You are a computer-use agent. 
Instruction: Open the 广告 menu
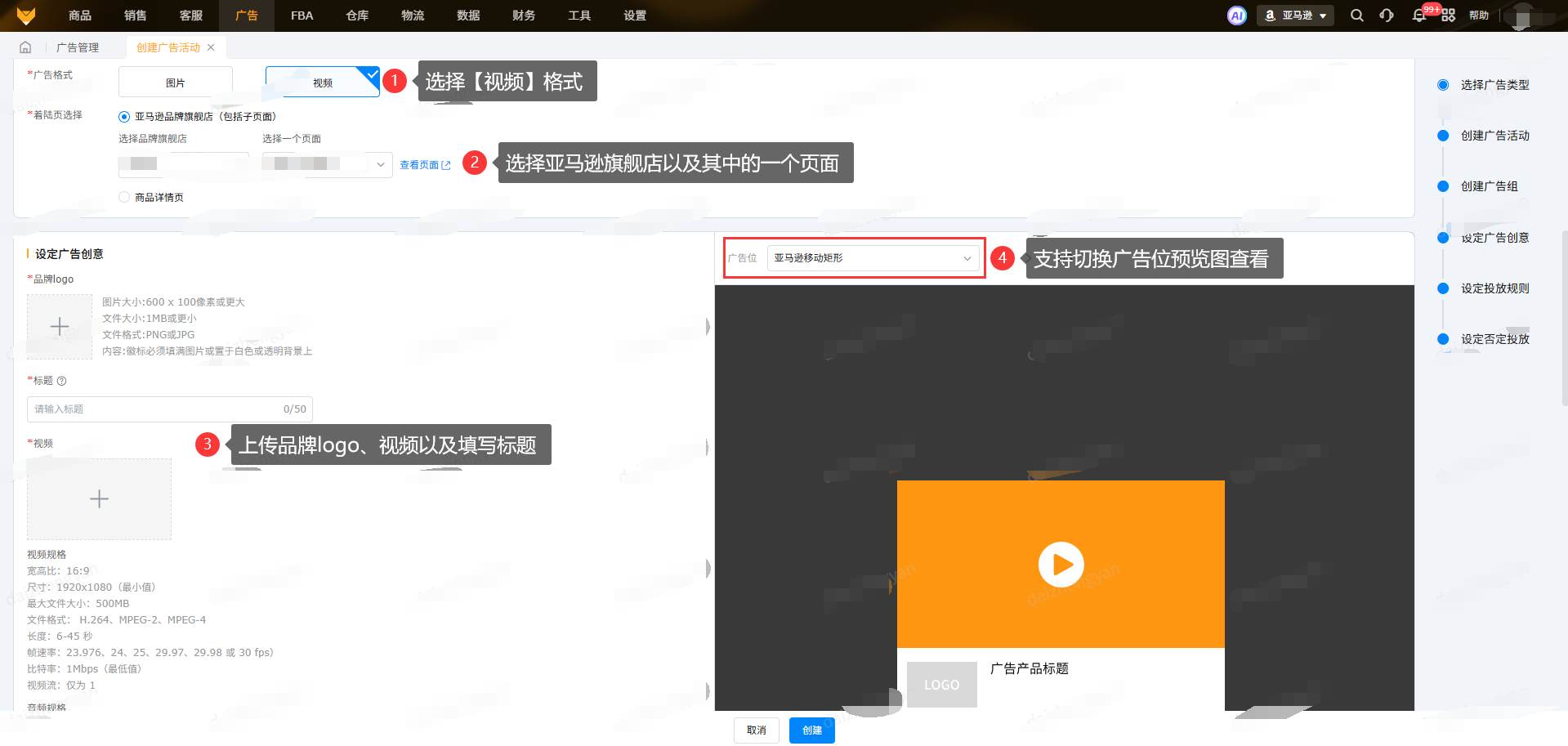pos(247,16)
